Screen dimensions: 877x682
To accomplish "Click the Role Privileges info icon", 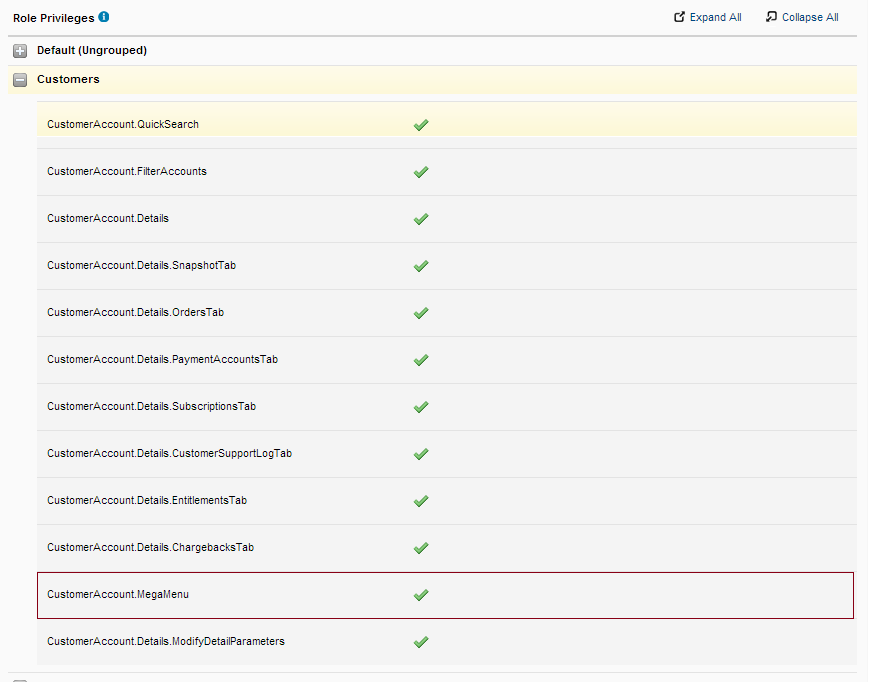I will (x=104, y=17).
